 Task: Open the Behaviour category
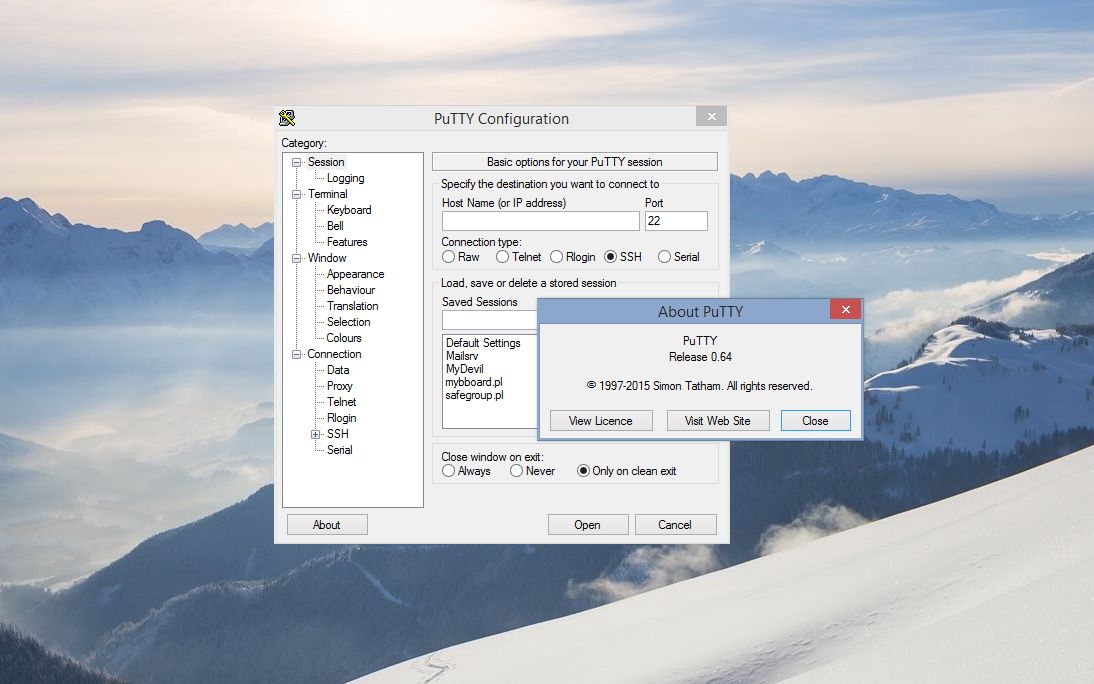(x=351, y=290)
